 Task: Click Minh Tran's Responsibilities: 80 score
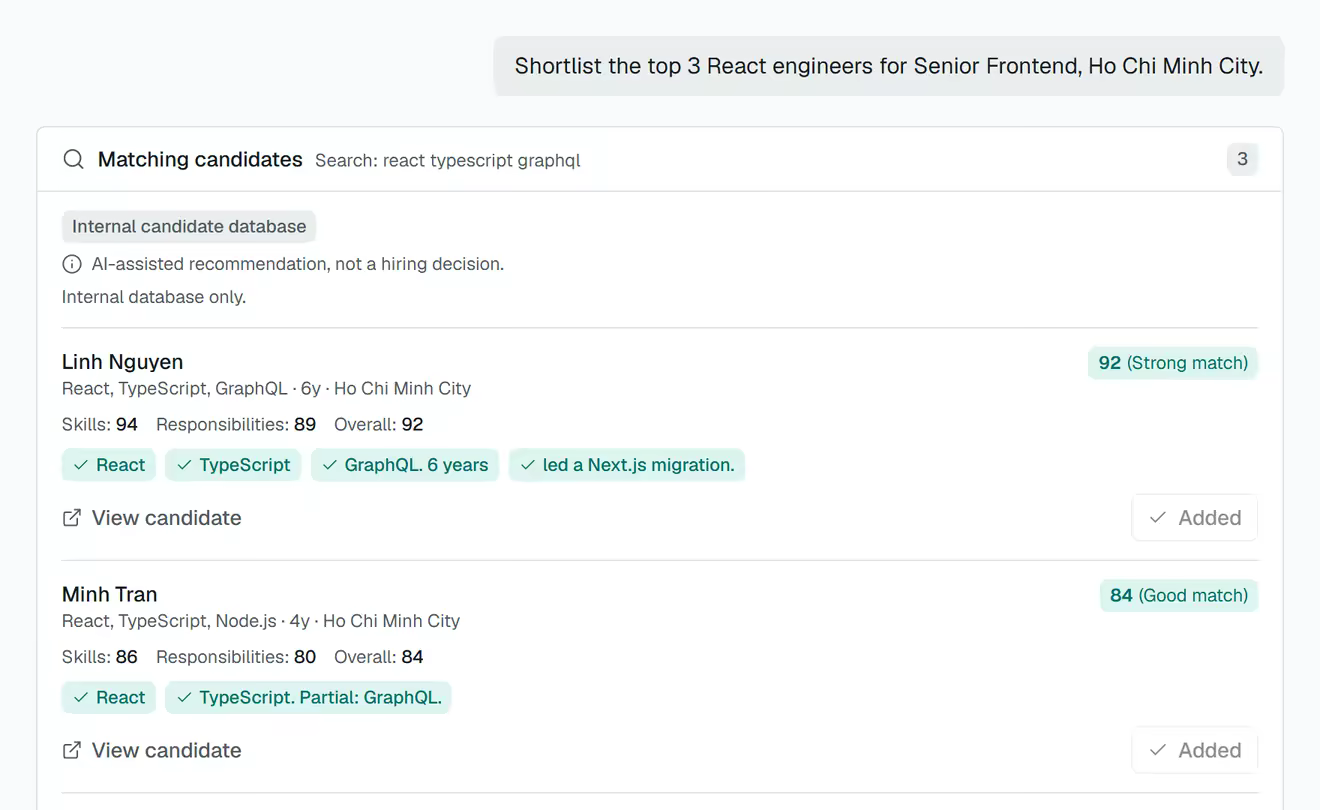[x=236, y=657]
